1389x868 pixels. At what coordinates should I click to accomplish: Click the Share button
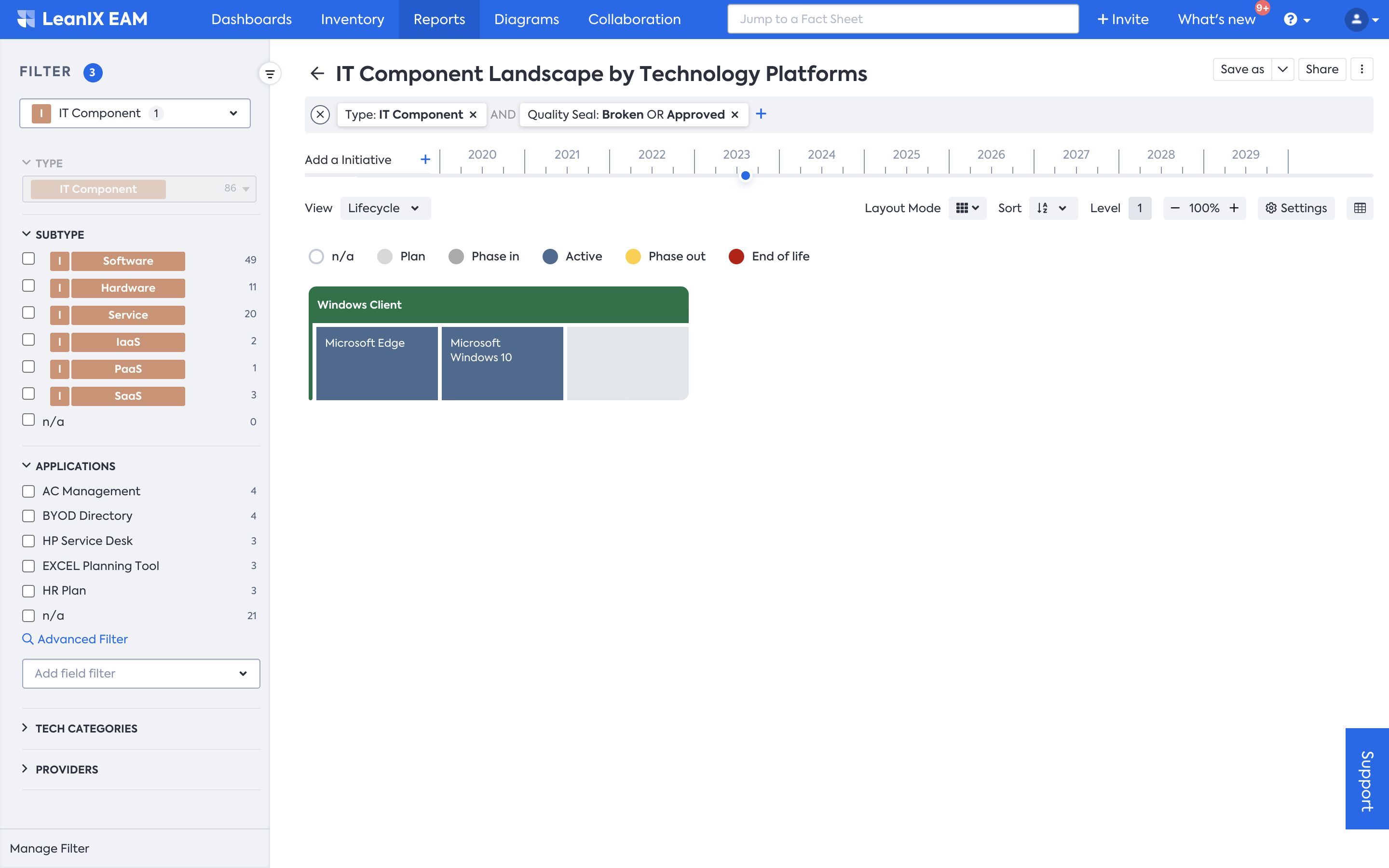click(1321, 69)
